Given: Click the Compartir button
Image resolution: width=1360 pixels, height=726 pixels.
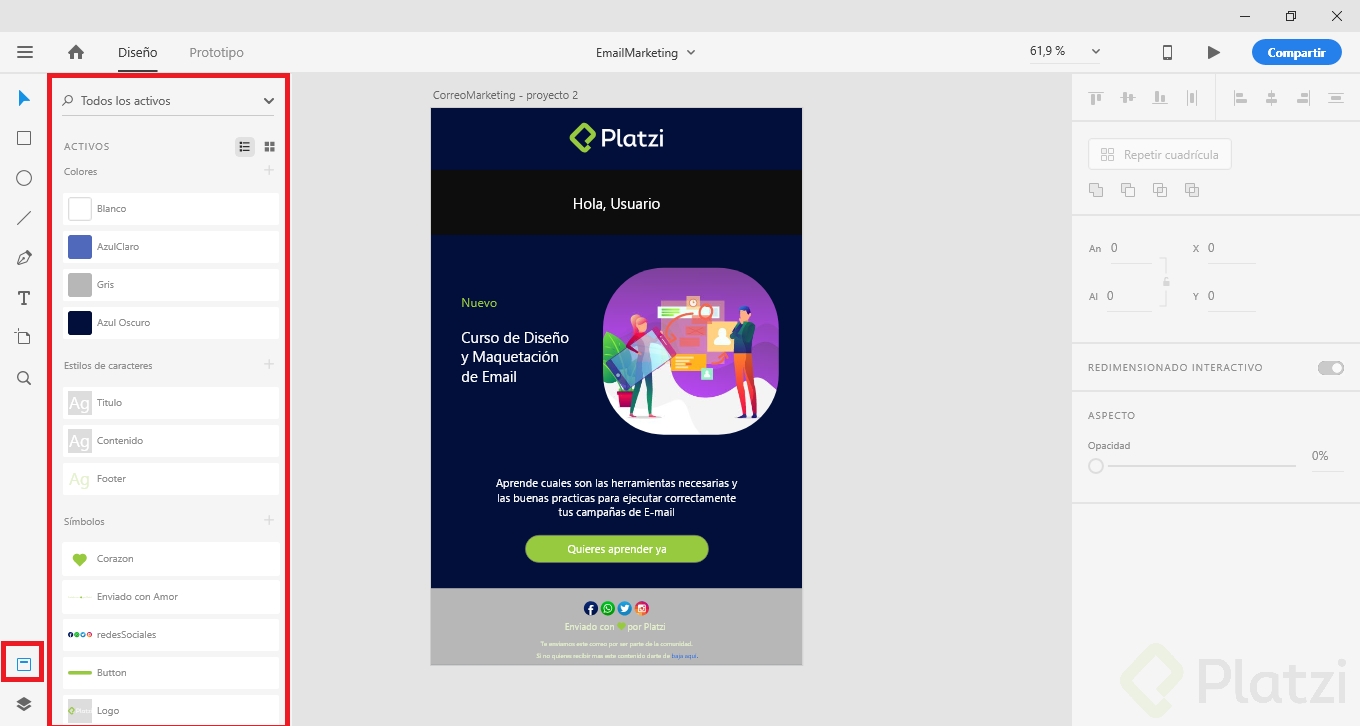Looking at the screenshot, I should pos(1296,52).
